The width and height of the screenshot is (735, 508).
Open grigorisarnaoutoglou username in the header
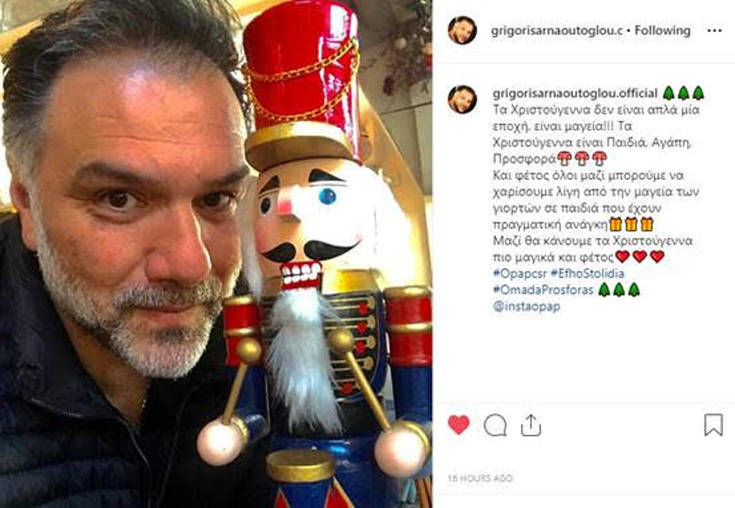(x=557, y=31)
